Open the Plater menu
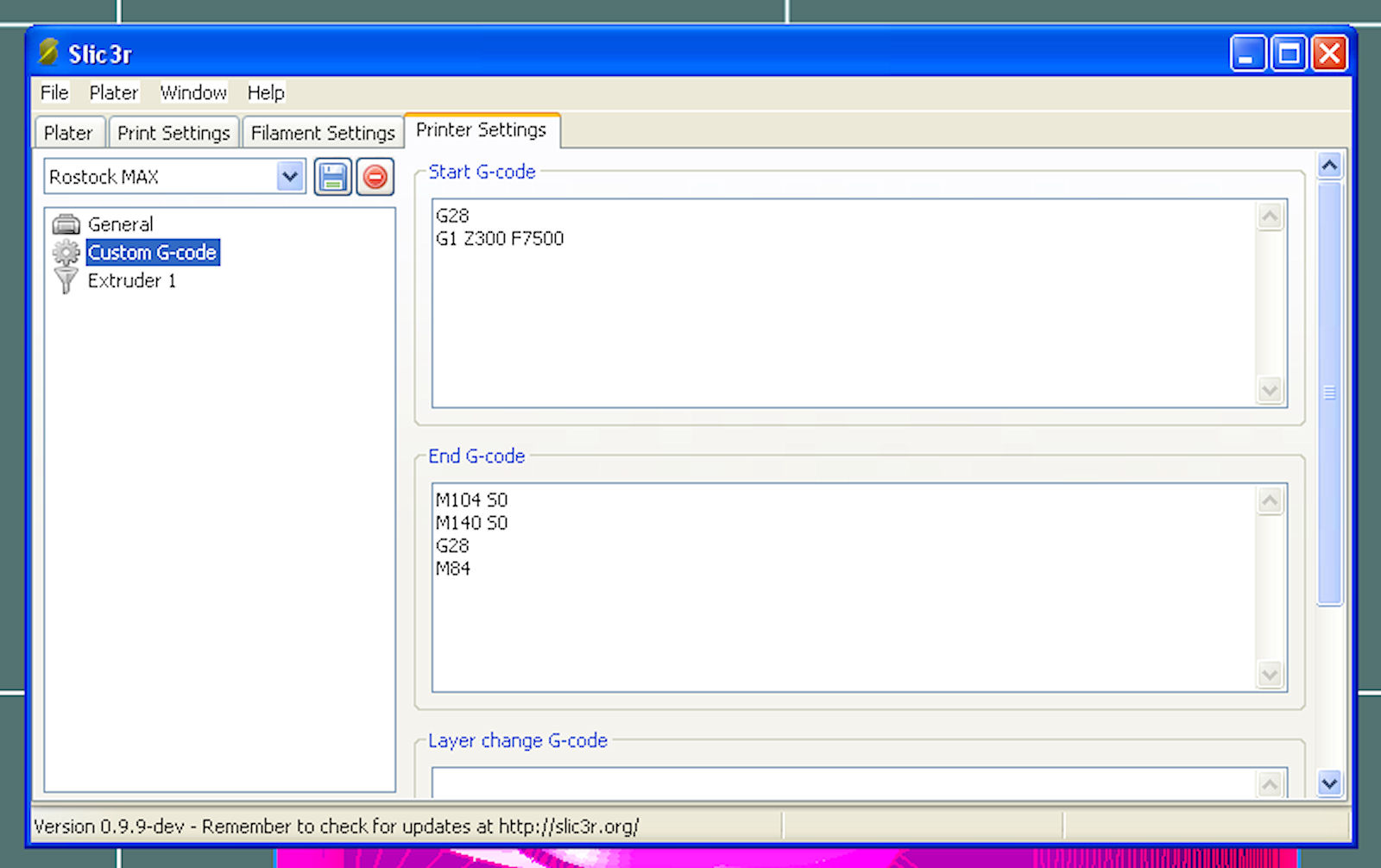 113,92
